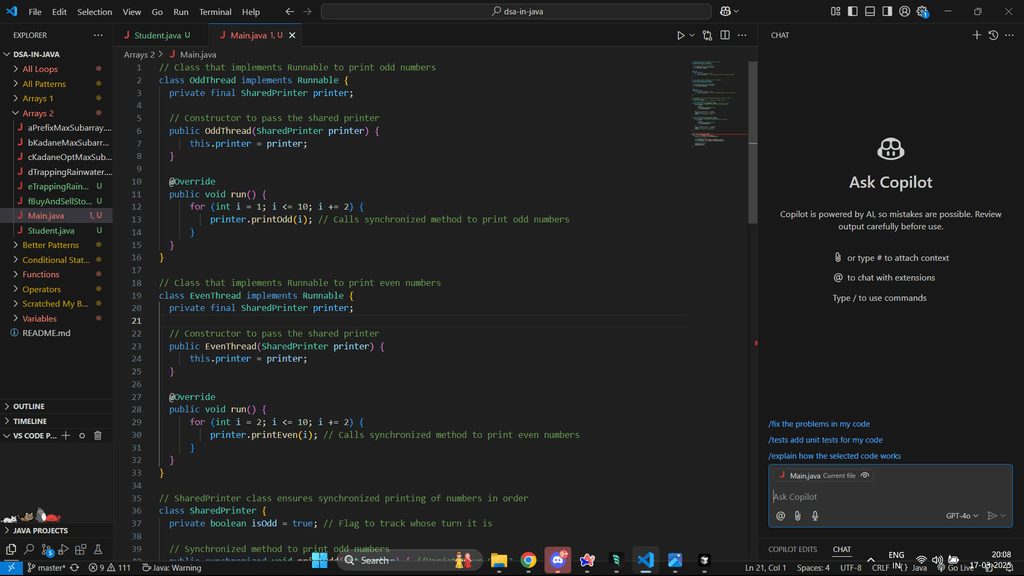
Task: Run the Main.java file
Action: click(x=680, y=34)
